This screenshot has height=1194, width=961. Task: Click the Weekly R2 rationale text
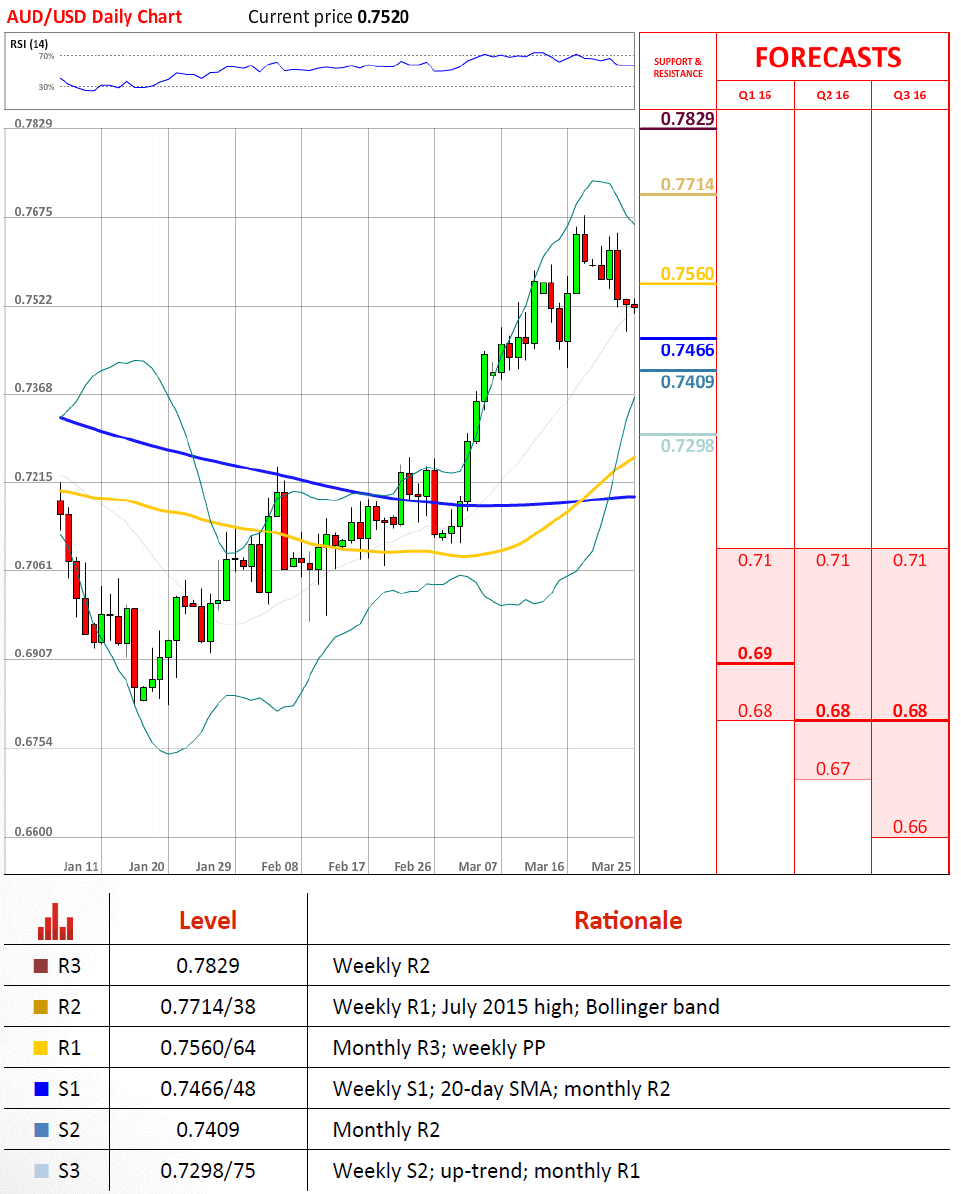382,966
